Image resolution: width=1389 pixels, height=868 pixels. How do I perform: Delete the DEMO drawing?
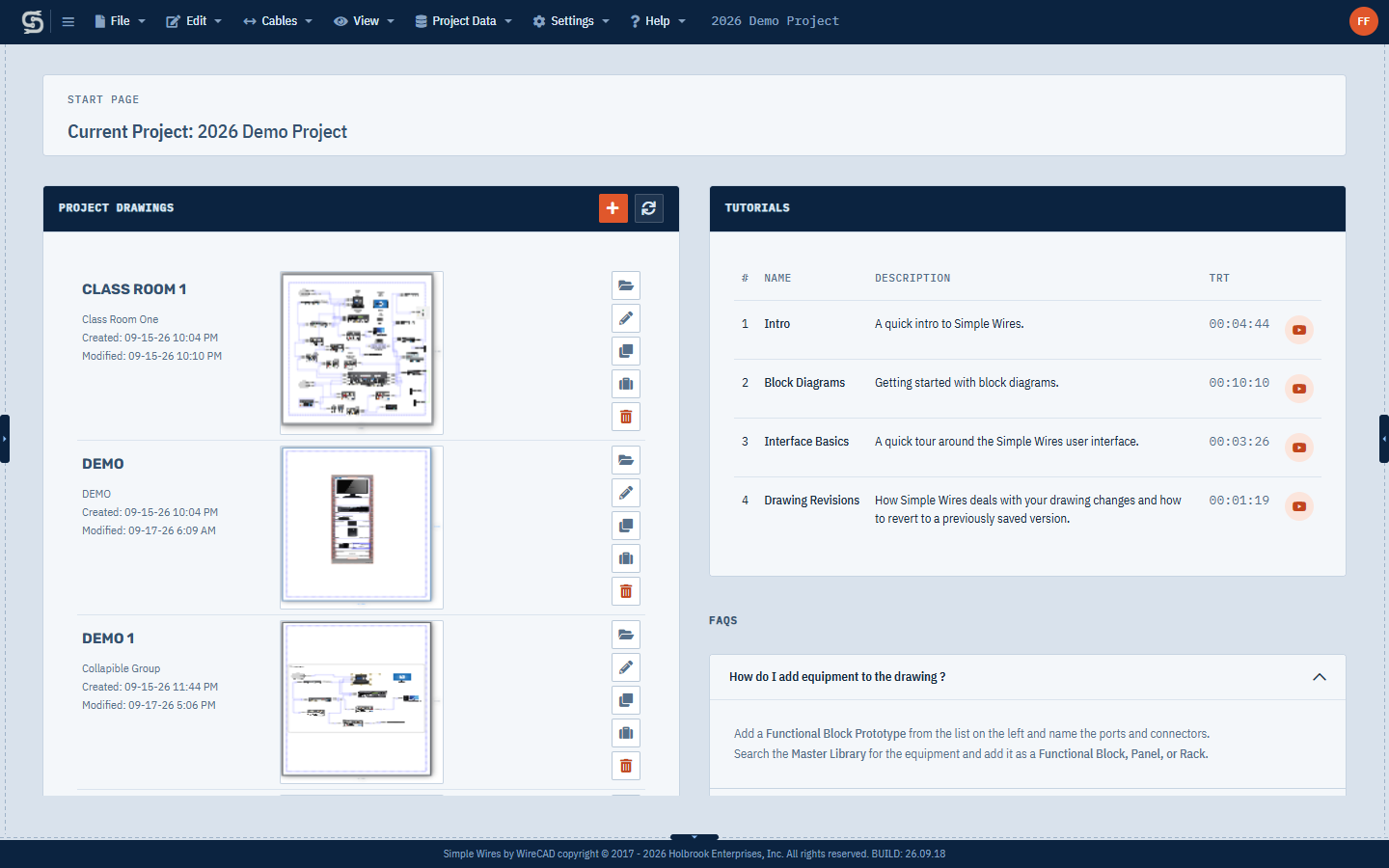[x=626, y=591]
